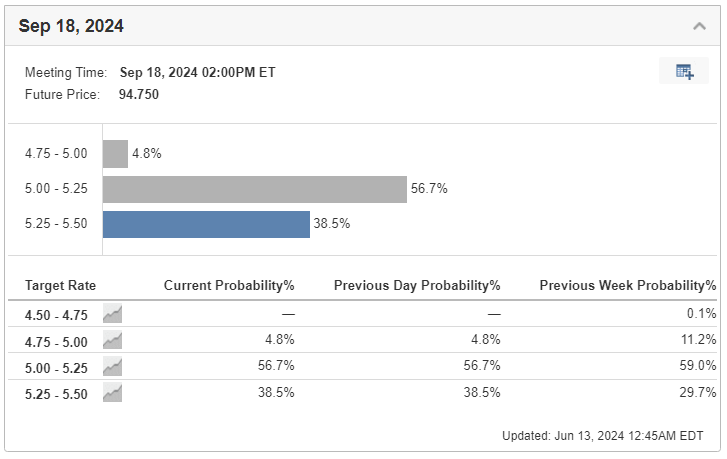Select the Target Rate column header
Viewport: 727px width, 459px height.
(60, 285)
